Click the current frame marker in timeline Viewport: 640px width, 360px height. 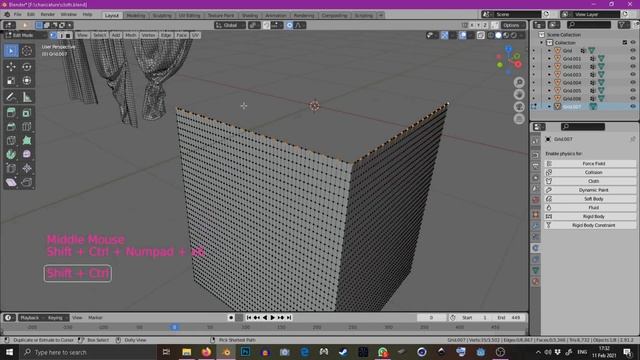pyautogui.click(x=174, y=327)
